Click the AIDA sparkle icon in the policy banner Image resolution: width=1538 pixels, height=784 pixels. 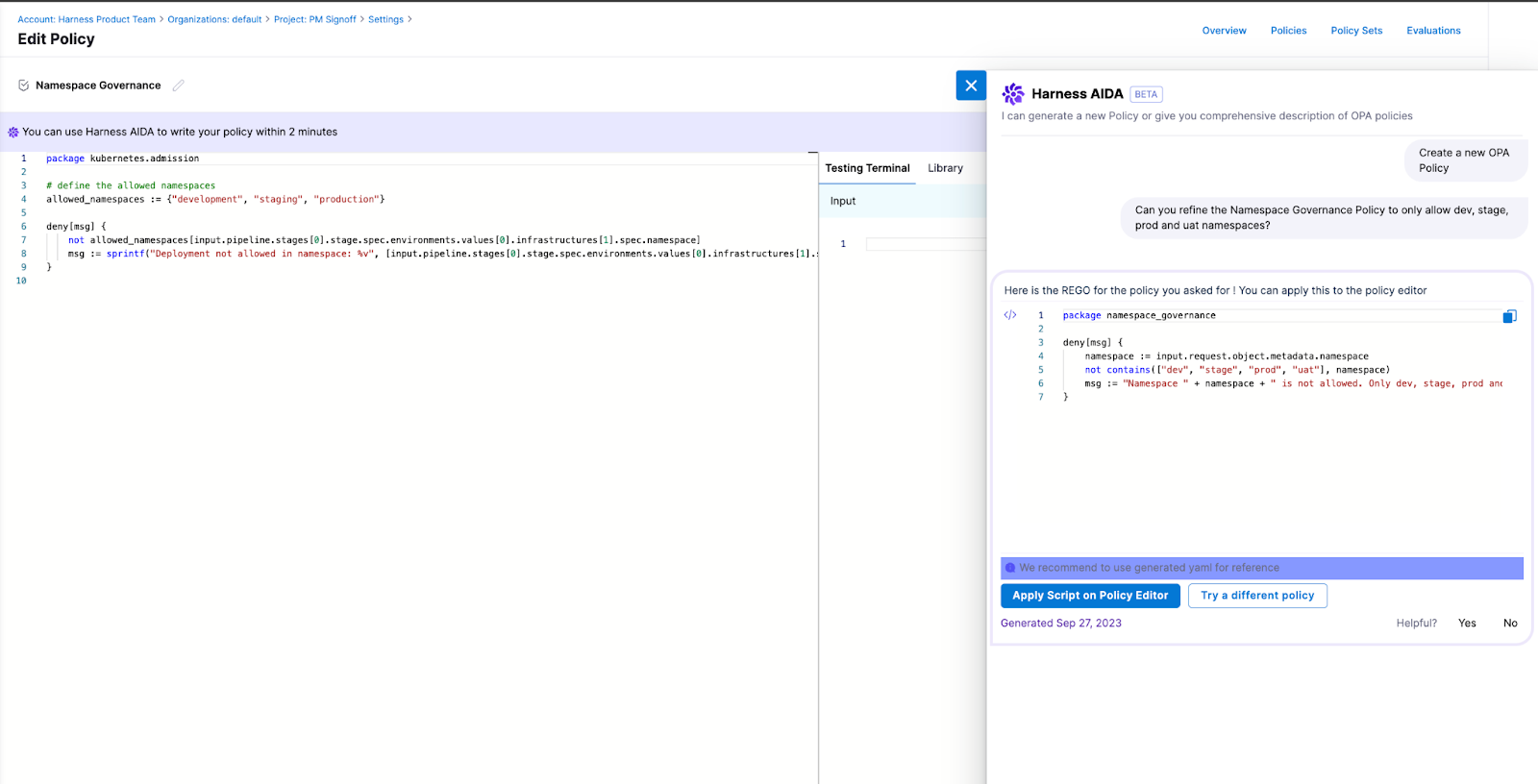(x=12, y=133)
